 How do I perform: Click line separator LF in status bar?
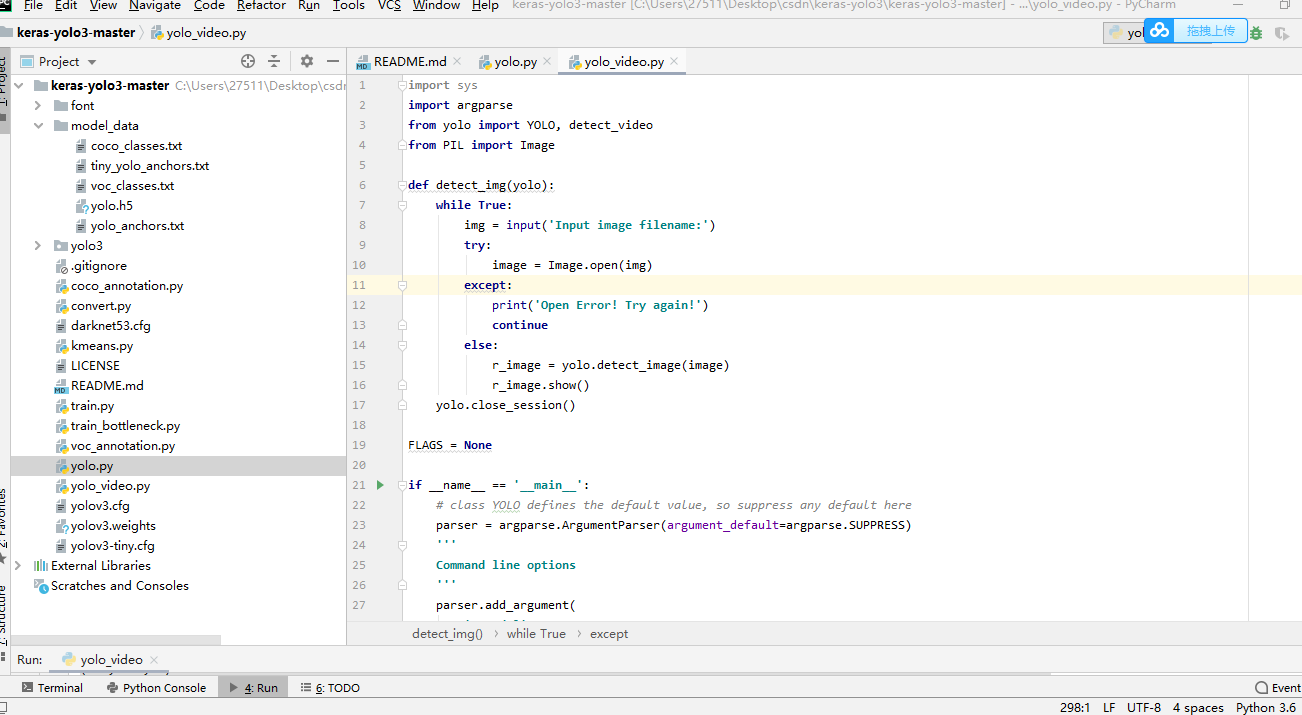click(x=1109, y=707)
